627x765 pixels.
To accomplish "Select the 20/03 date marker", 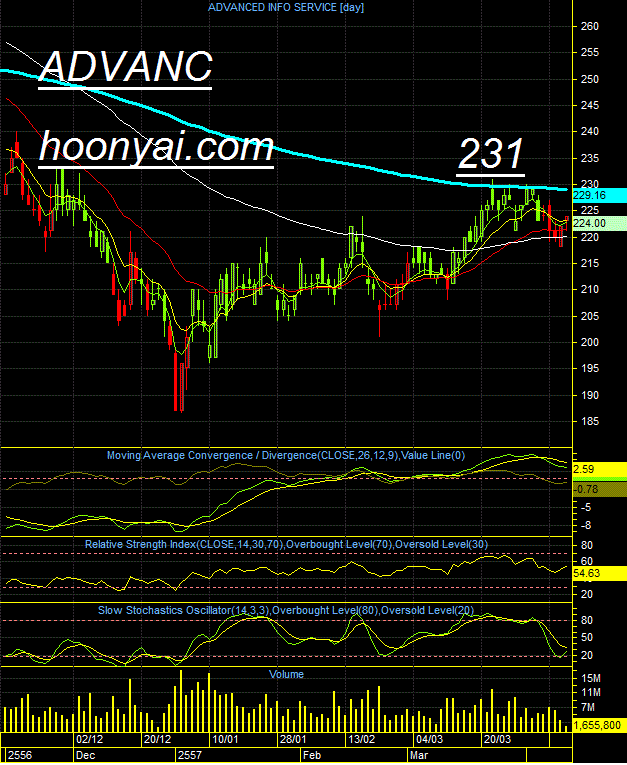I will 497,739.
